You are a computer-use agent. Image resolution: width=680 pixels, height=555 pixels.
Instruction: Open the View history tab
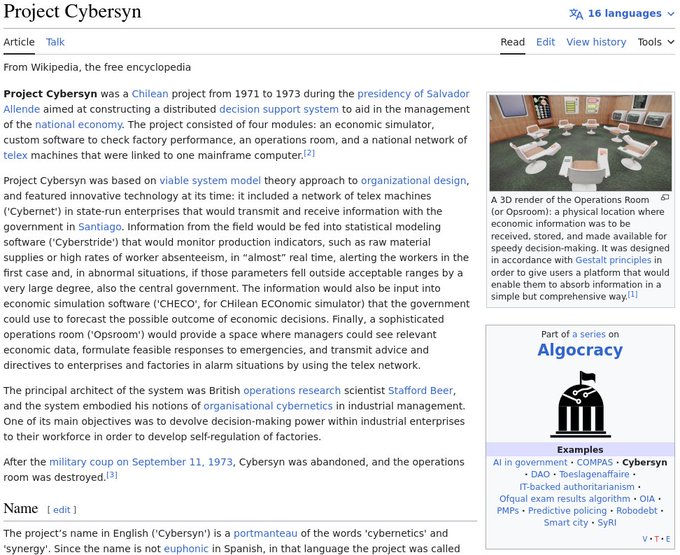(x=596, y=42)
